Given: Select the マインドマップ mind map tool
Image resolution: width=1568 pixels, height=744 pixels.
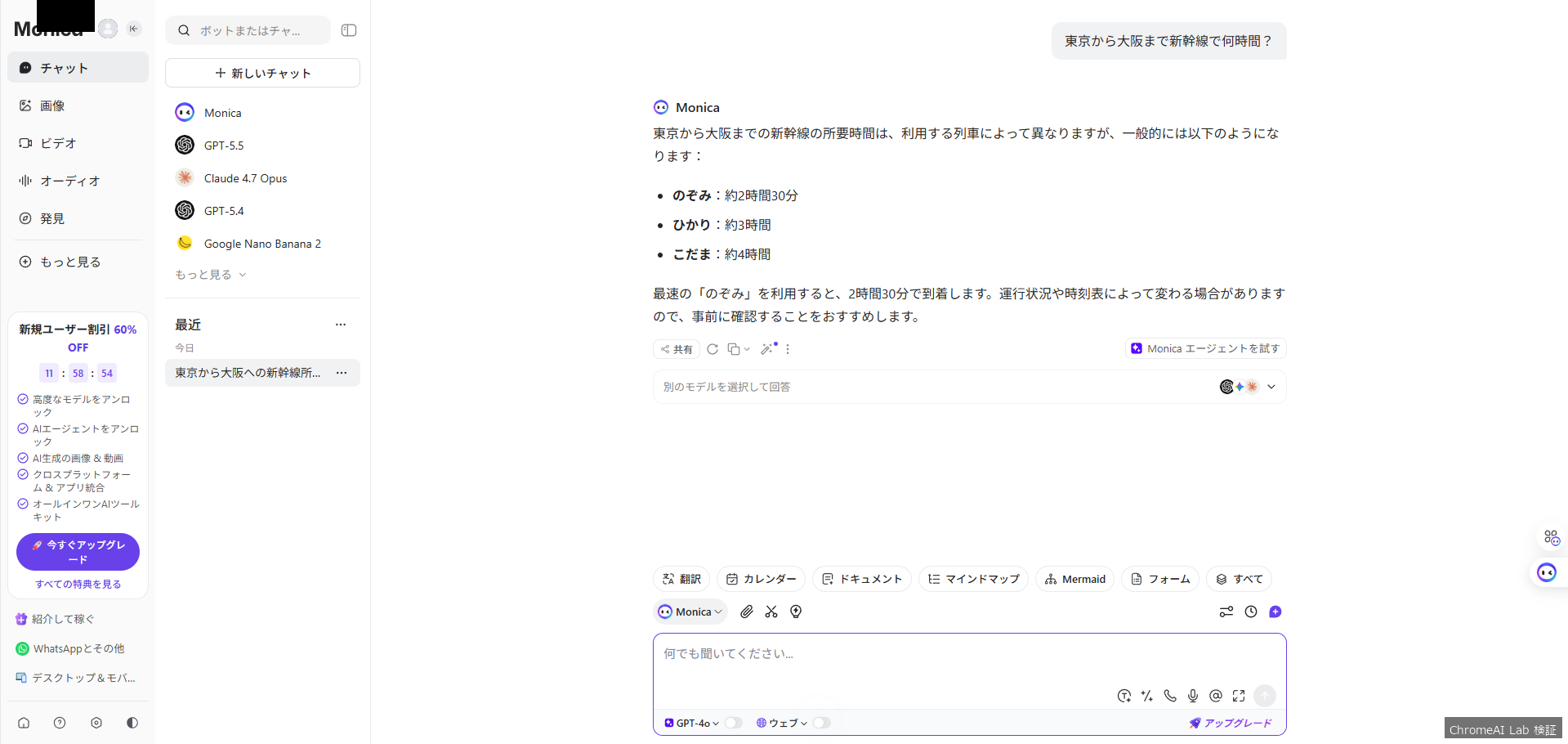Looking at the screenshot, I should coord(973,579).
